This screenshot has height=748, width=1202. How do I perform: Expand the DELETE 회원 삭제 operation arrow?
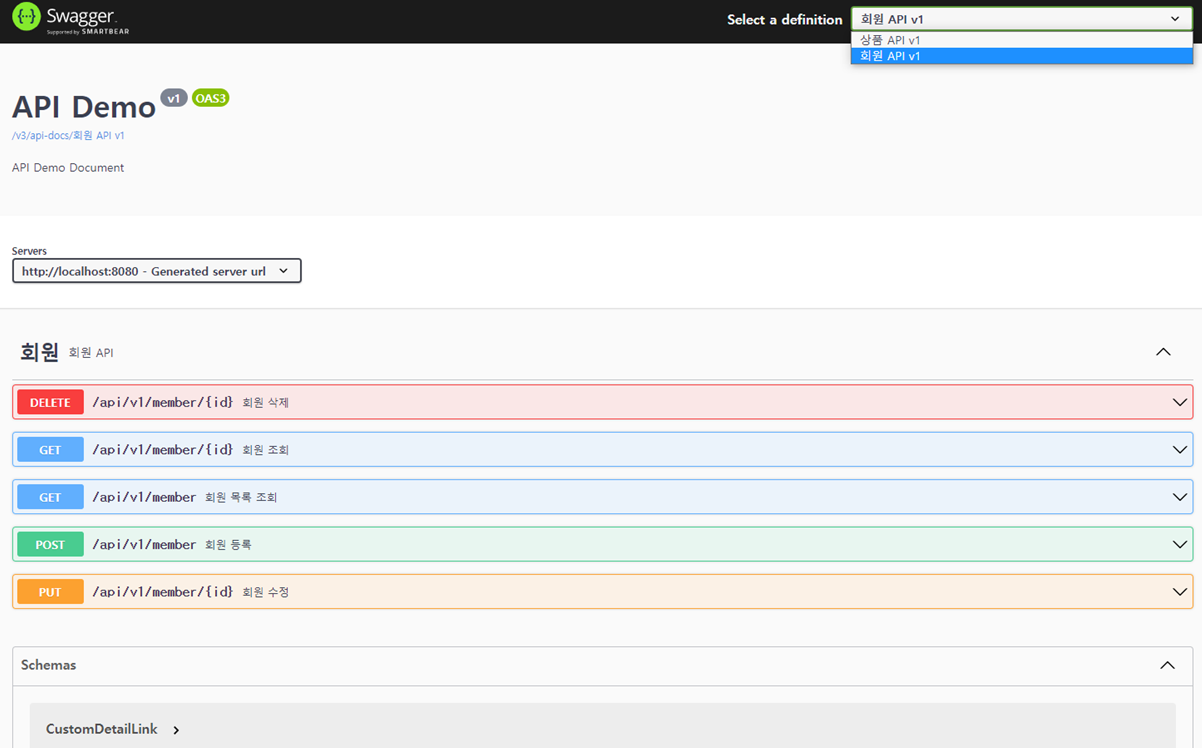tap(1180, 402)
